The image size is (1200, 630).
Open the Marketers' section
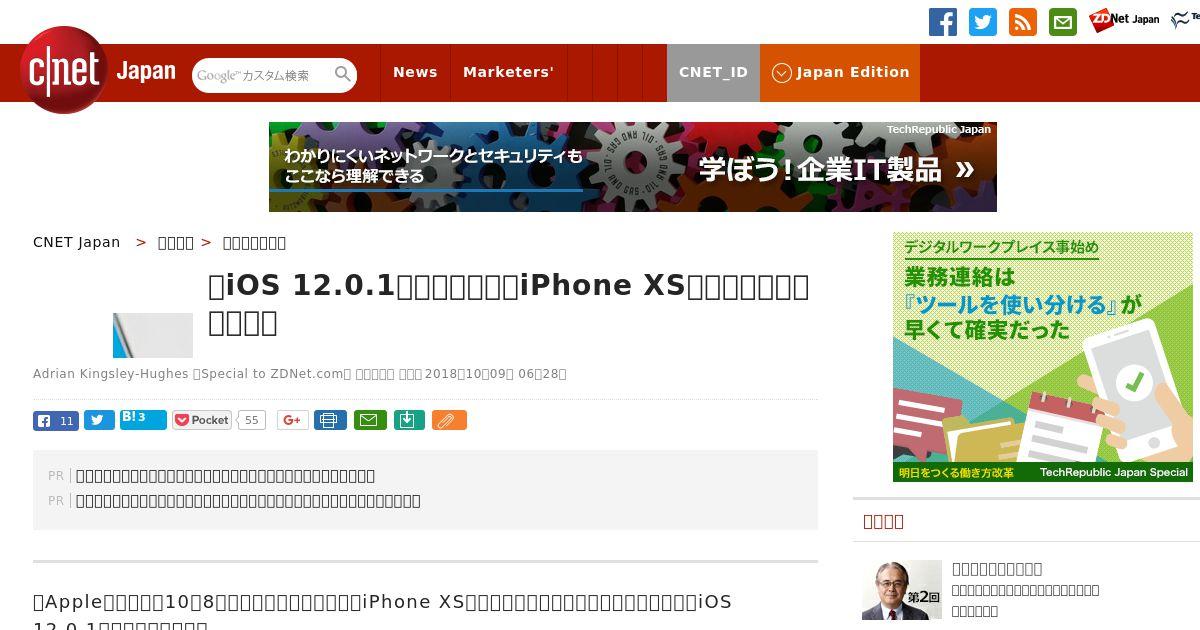[x=508, y=73]
